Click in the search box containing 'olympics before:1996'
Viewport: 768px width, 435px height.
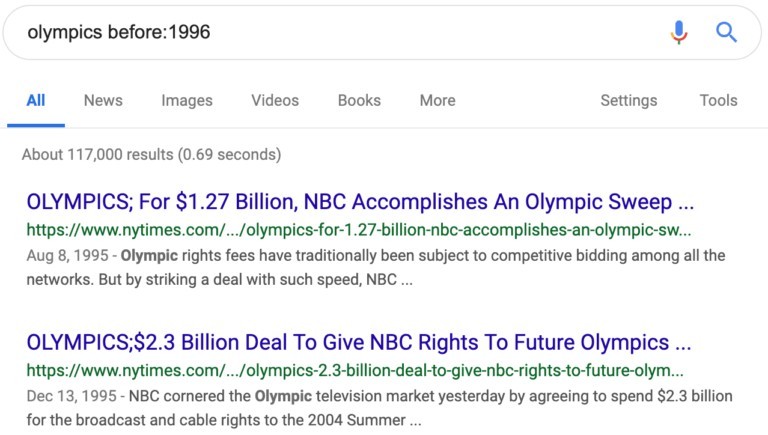(x=330, y=32)
